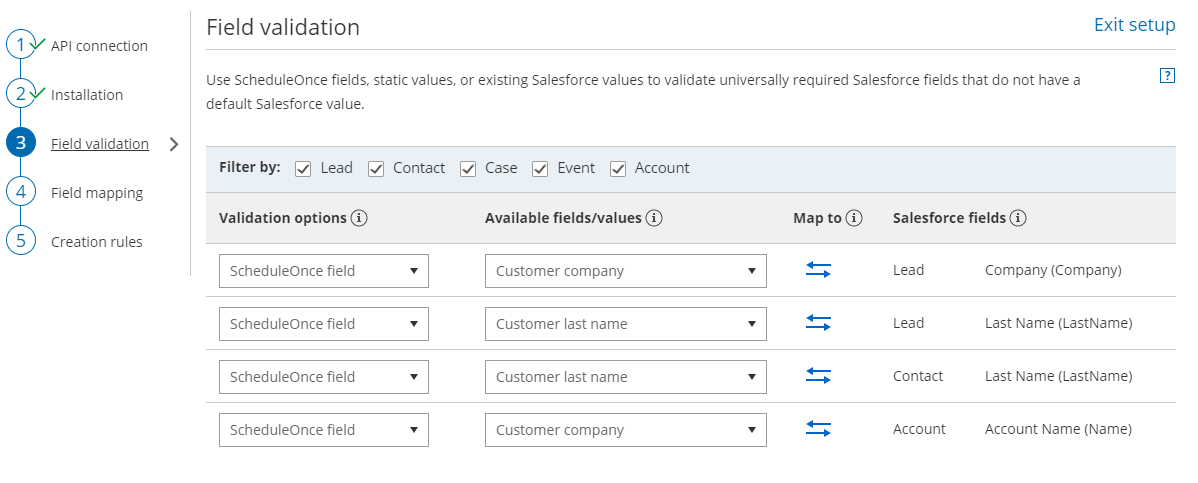
Task: Toggle the Contact filter checkbox
Action: (376, 169)
